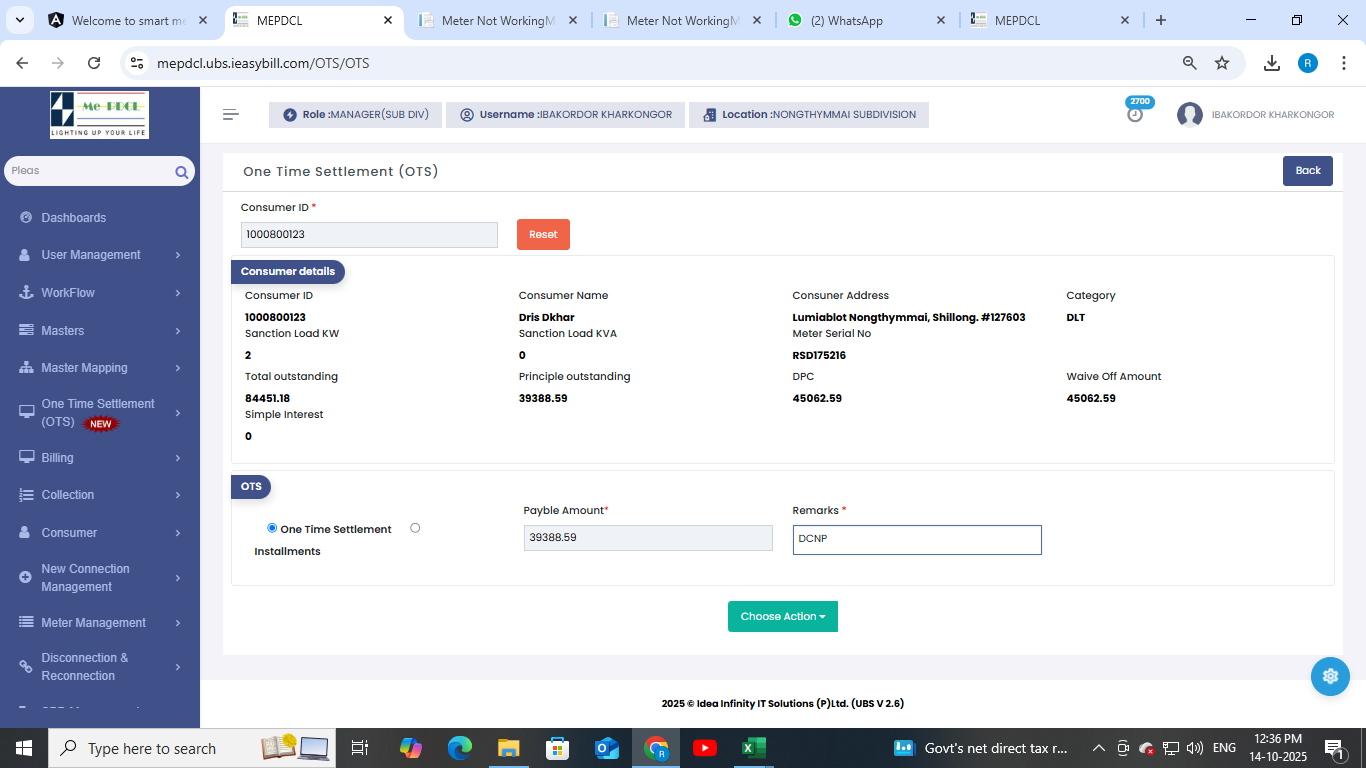Click the Payble Amount field
This screenshot has height=768, width=1366.
click(648, 538)
